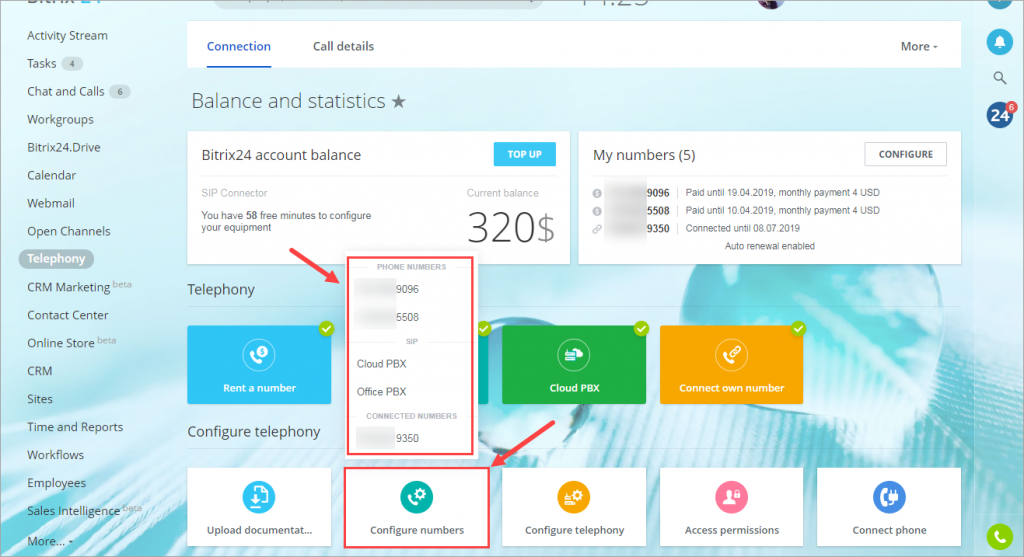Open the Configure numbers tile
This screenshot has width=1024, height=557.
click(x=417, y=507)
